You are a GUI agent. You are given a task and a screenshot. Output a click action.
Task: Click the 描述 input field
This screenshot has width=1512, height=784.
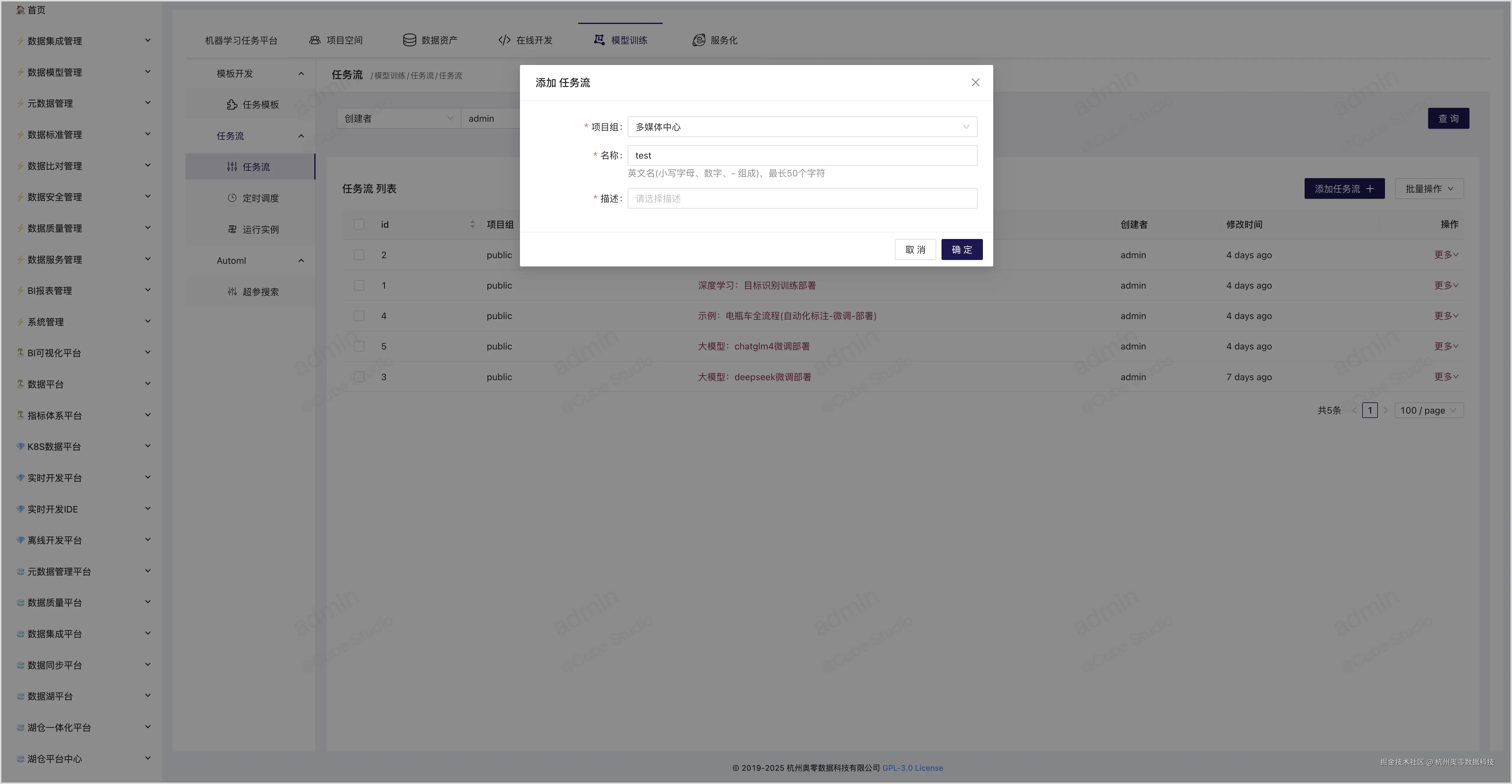tap(802, 198)
